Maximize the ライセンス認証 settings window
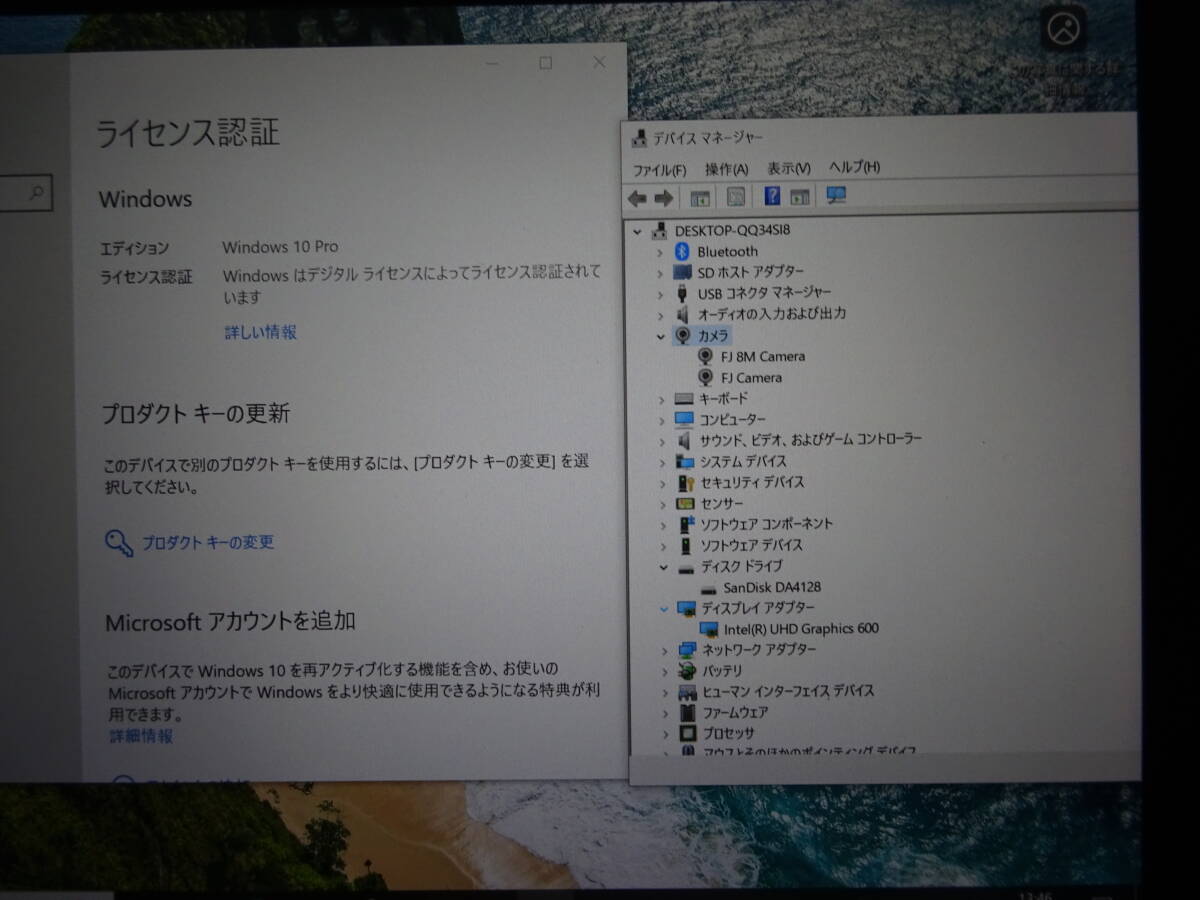Screen dimensions: 1200x900 coord(545,63)
